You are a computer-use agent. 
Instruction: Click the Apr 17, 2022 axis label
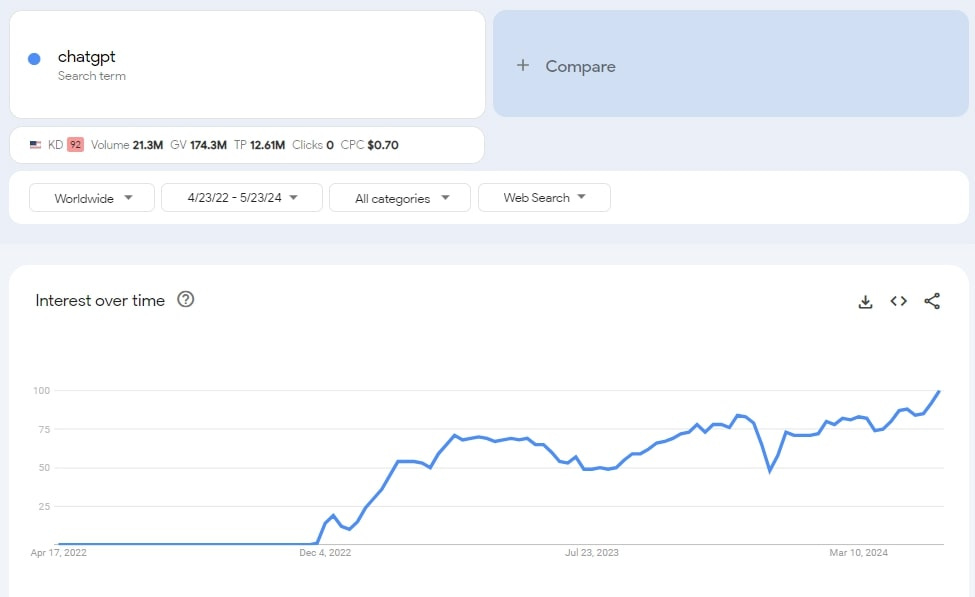tap(58, 552)
